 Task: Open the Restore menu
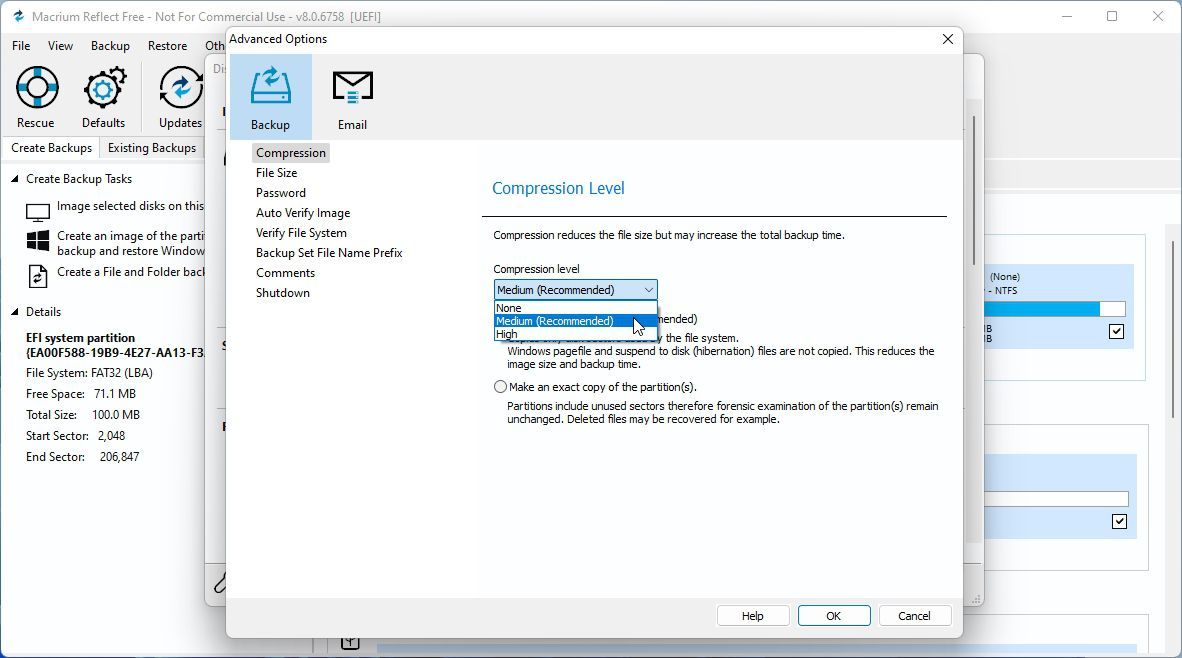point(167,46)
